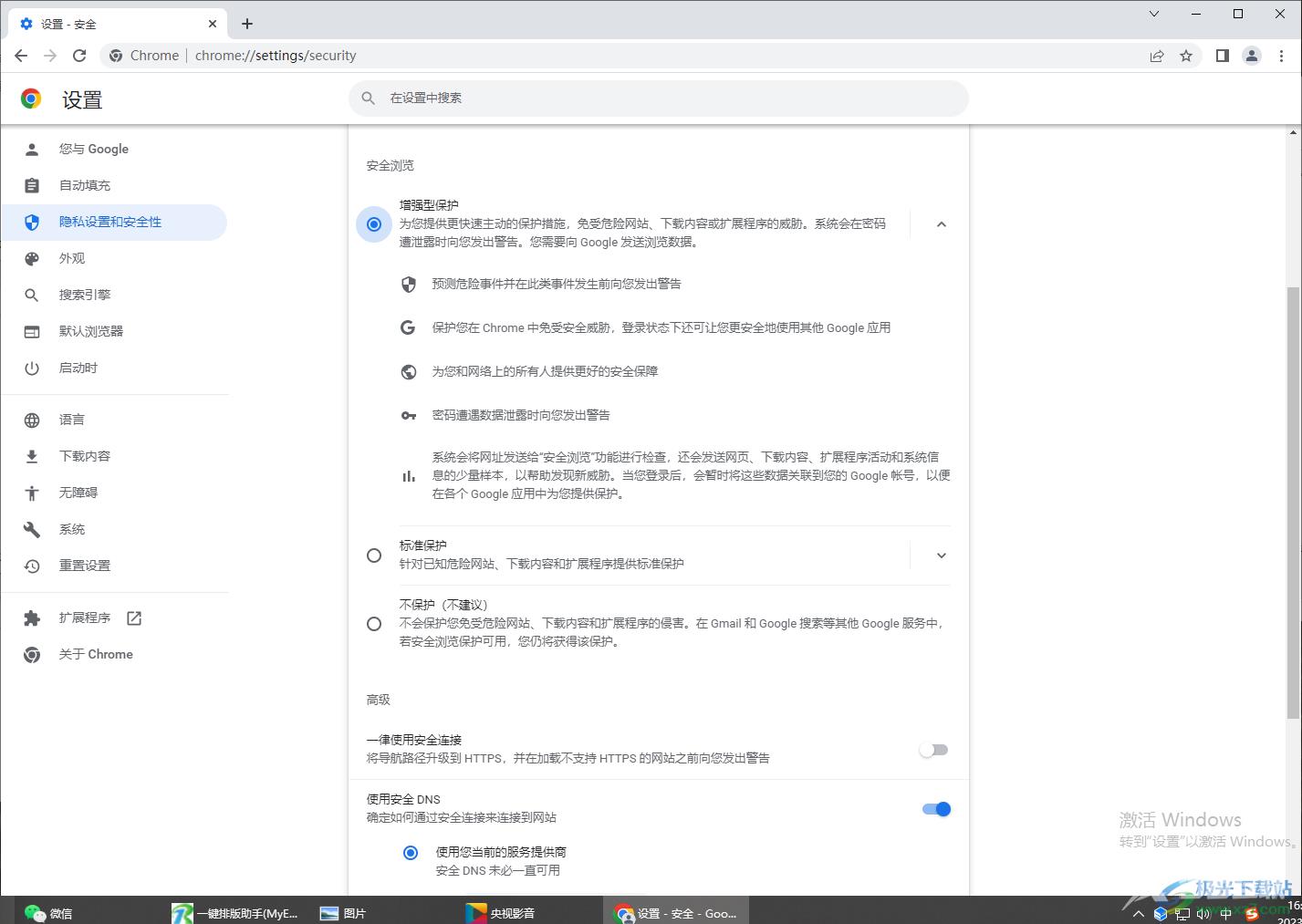The image size is (1302, 924).
Task: Collapse 增强型保护 details chevron
Action: click(x=942, y=224)
